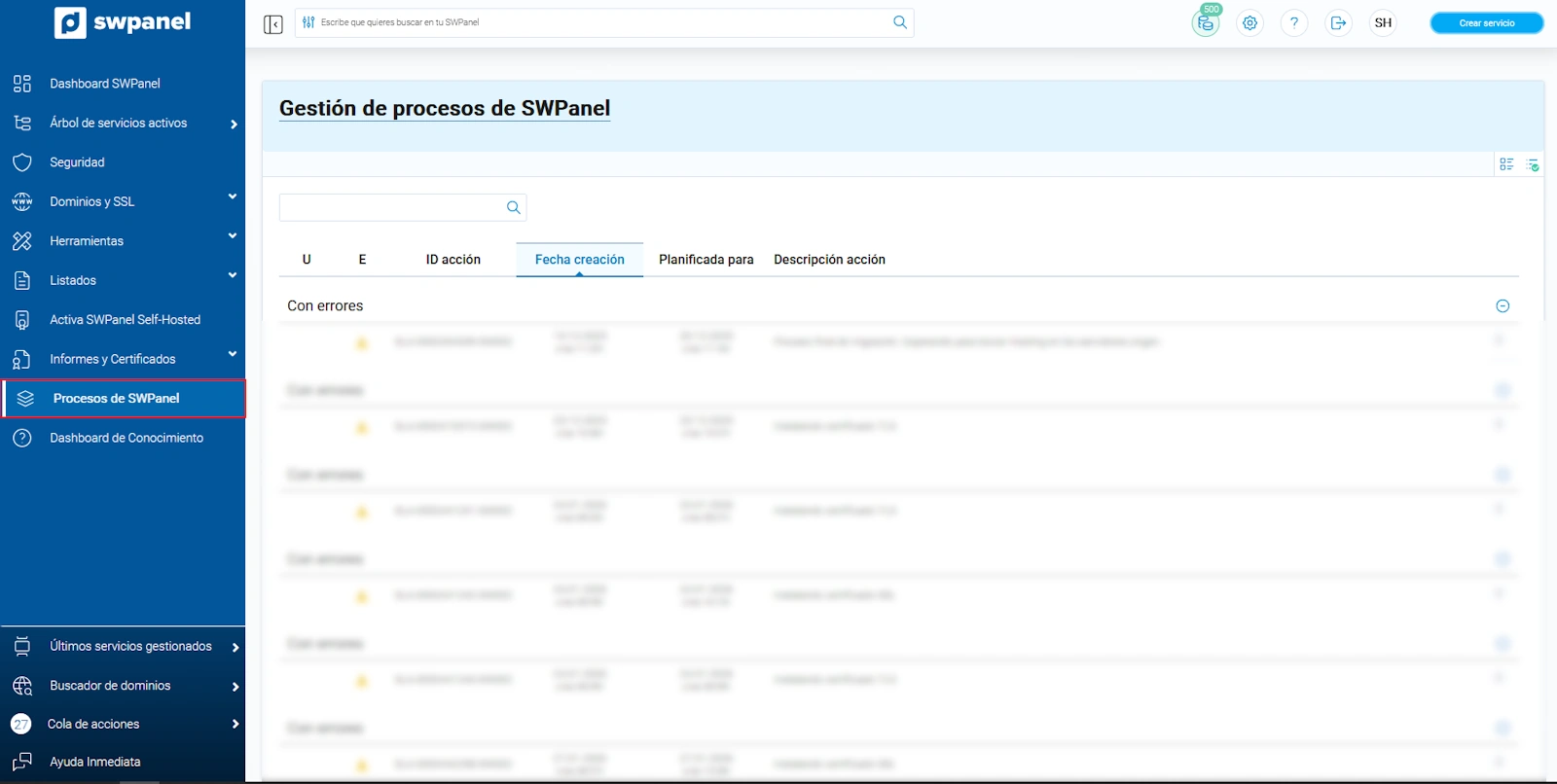Open Cola de acciones panel
This screenshot has width=1557, height=784.
click(x=93, y=724)
